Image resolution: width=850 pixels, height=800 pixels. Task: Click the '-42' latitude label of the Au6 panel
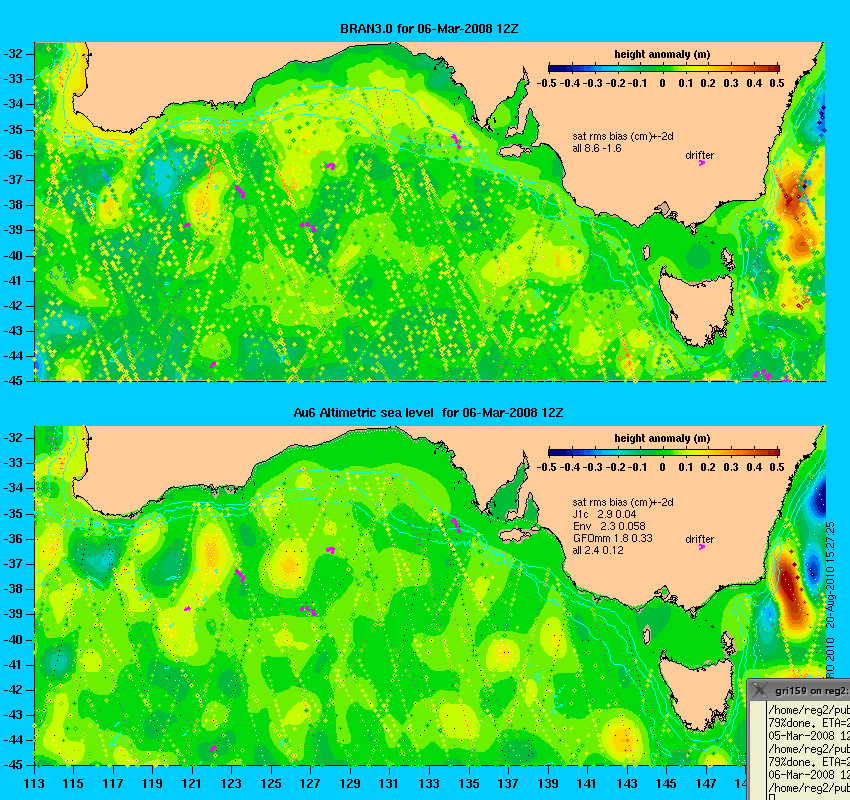click(13, 689)
